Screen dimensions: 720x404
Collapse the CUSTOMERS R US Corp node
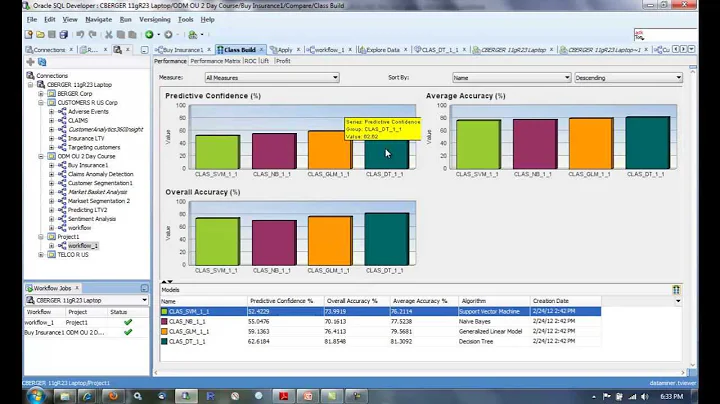pyautogui.click(x=41, y=103)
